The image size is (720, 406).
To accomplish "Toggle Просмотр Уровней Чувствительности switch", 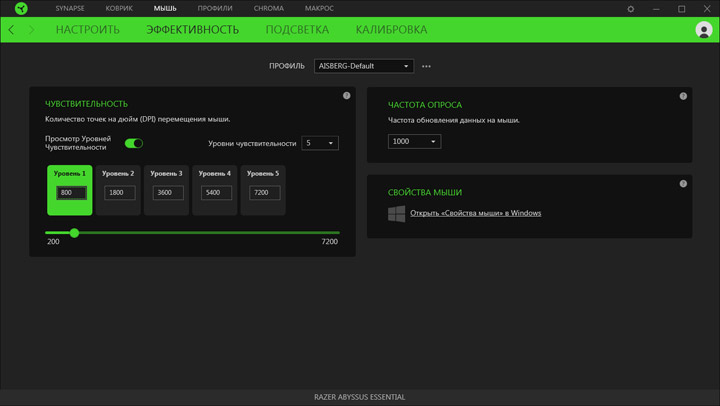I will click(134, 143).
